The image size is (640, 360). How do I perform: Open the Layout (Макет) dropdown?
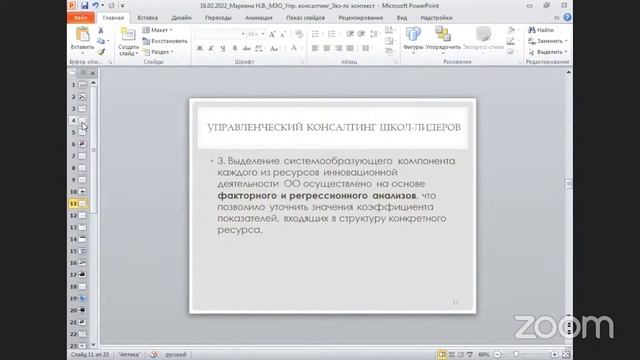[158, 30]
